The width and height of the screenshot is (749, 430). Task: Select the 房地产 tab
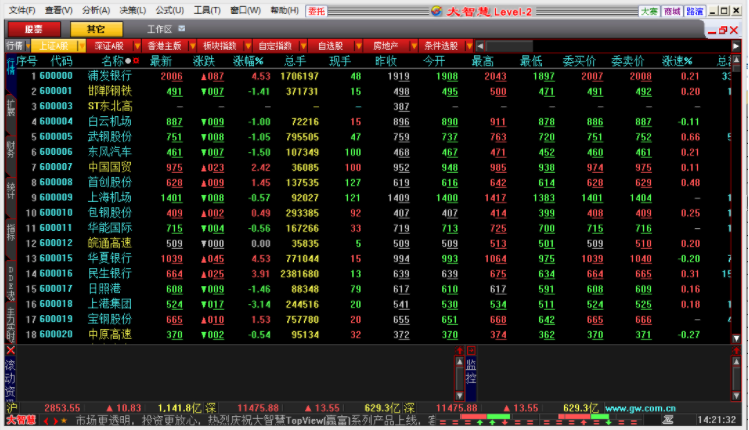tap(386, 46)
